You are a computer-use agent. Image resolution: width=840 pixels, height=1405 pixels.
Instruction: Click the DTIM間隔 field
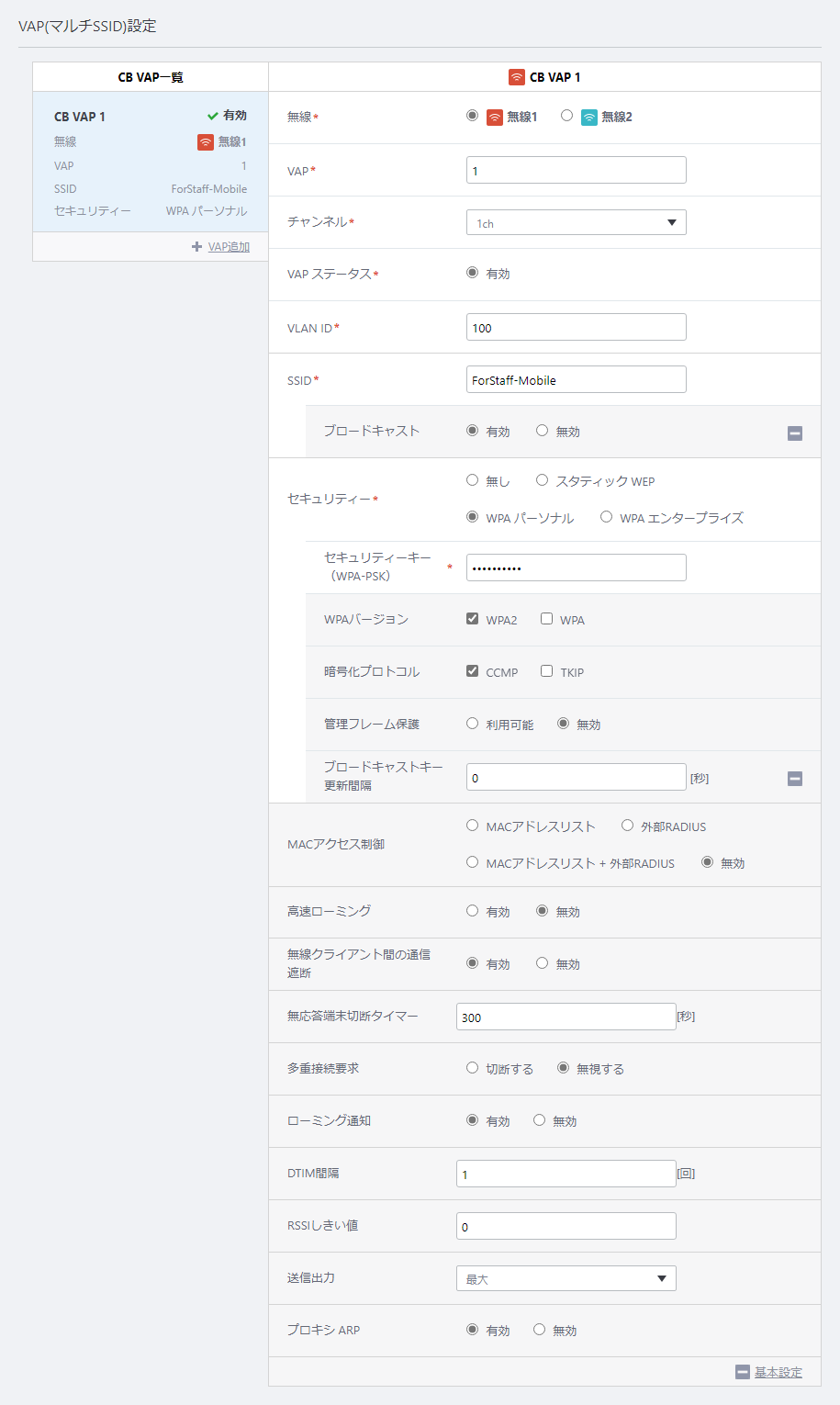566,1174
